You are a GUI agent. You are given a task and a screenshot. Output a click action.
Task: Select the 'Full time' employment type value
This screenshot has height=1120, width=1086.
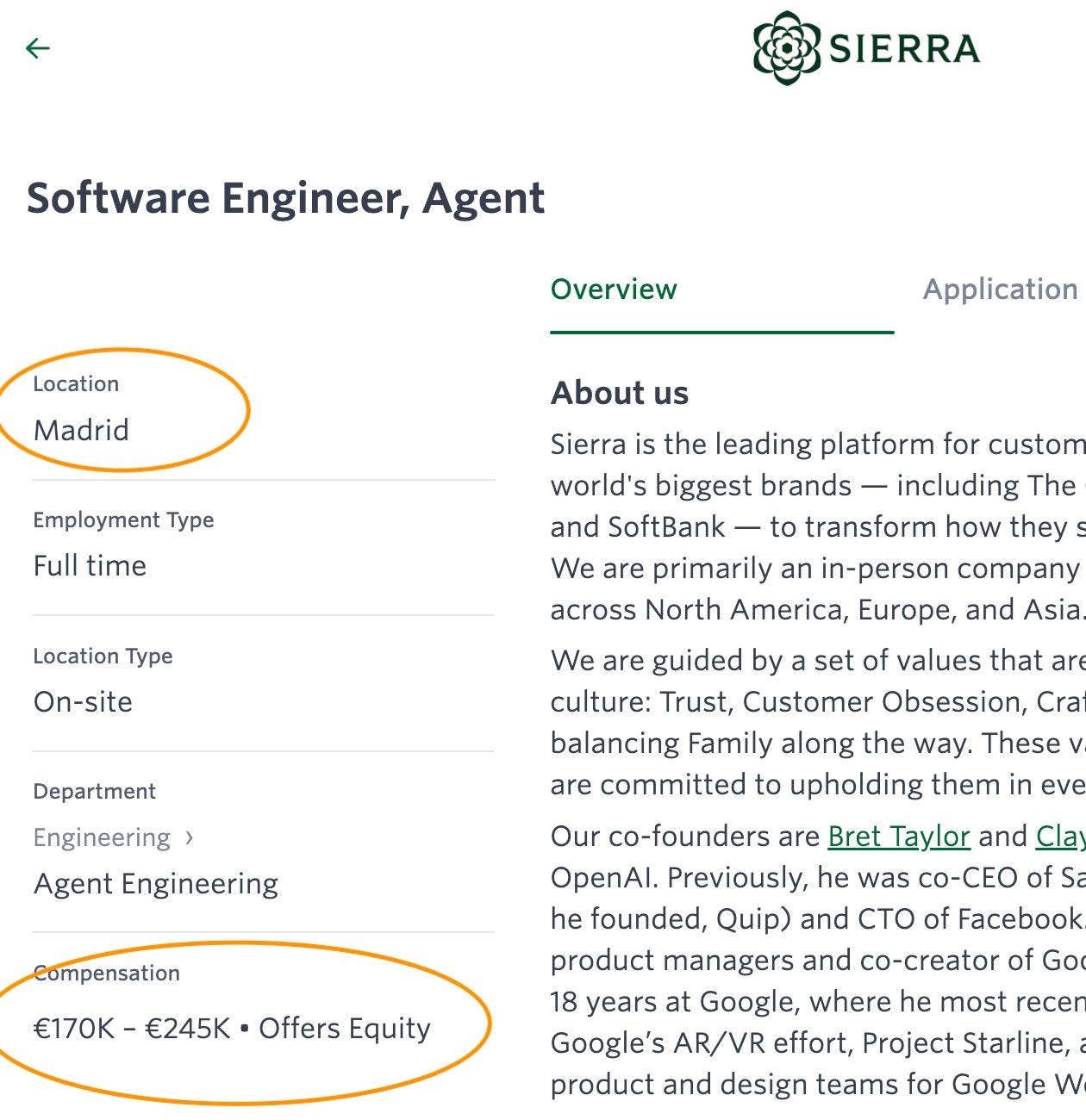pos(90,566)
